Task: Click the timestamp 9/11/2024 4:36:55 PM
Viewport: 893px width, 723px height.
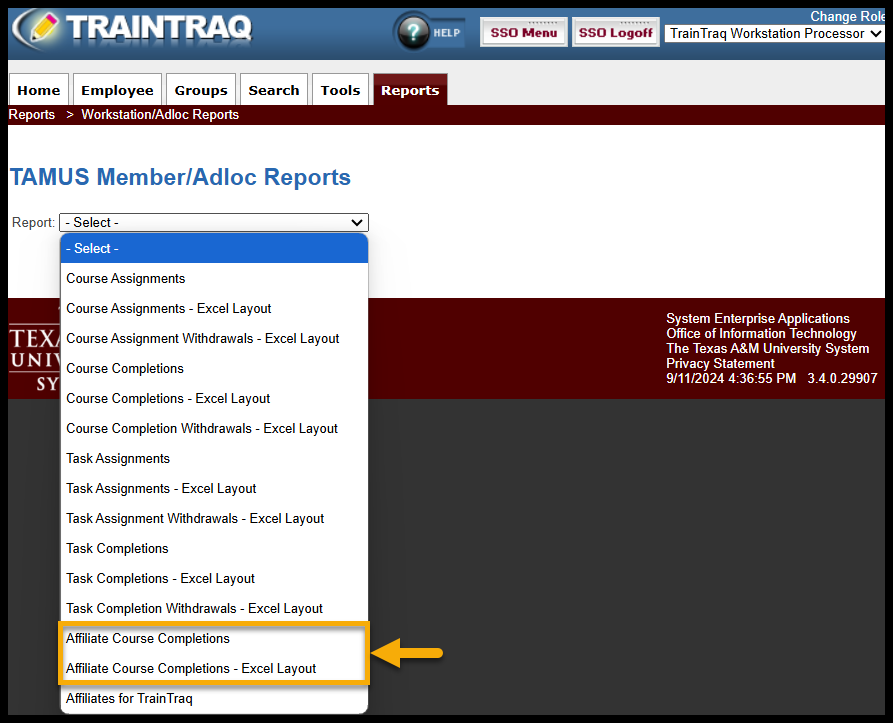Action: click(x=731, y=379)
